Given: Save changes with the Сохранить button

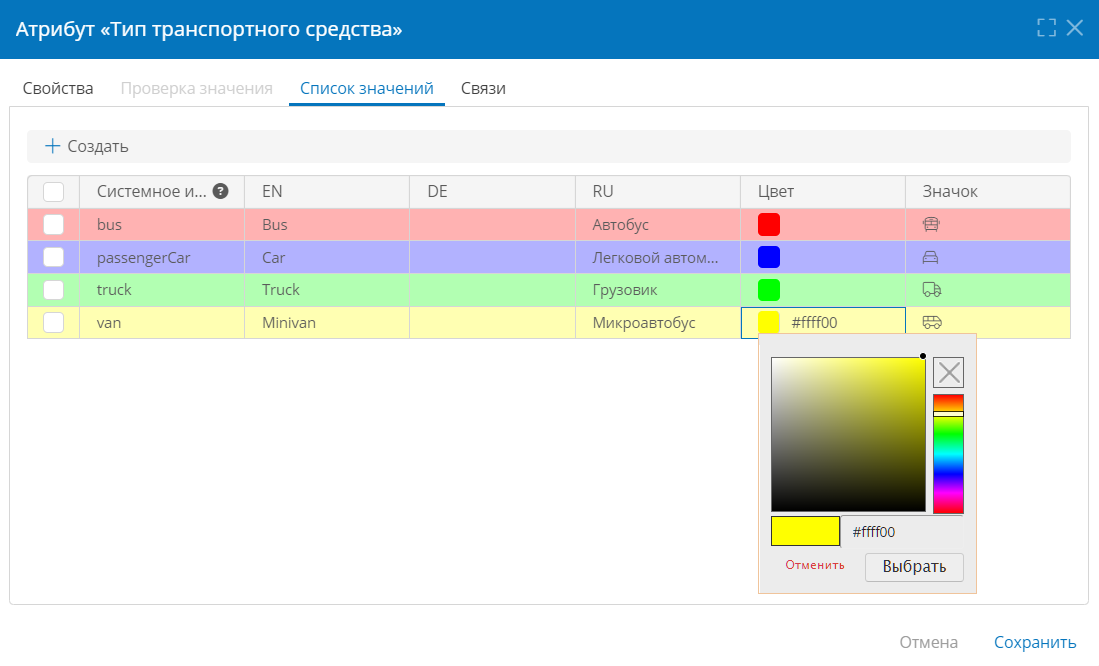Looking at the screenshot, I should tap(1035, 642).
